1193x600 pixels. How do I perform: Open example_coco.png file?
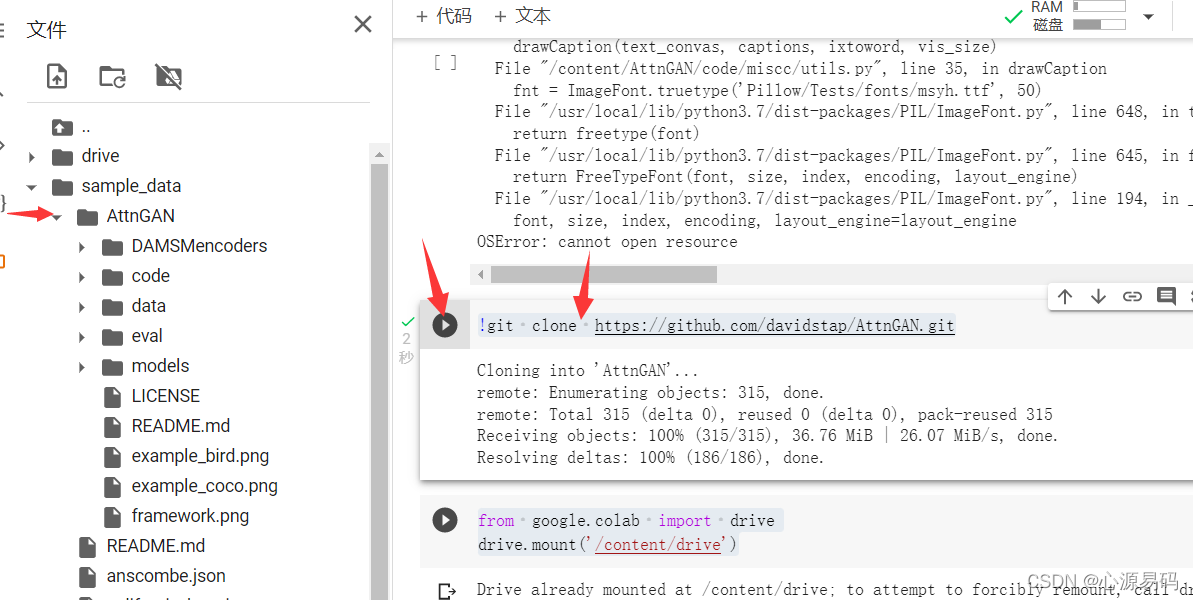[205, 486]
